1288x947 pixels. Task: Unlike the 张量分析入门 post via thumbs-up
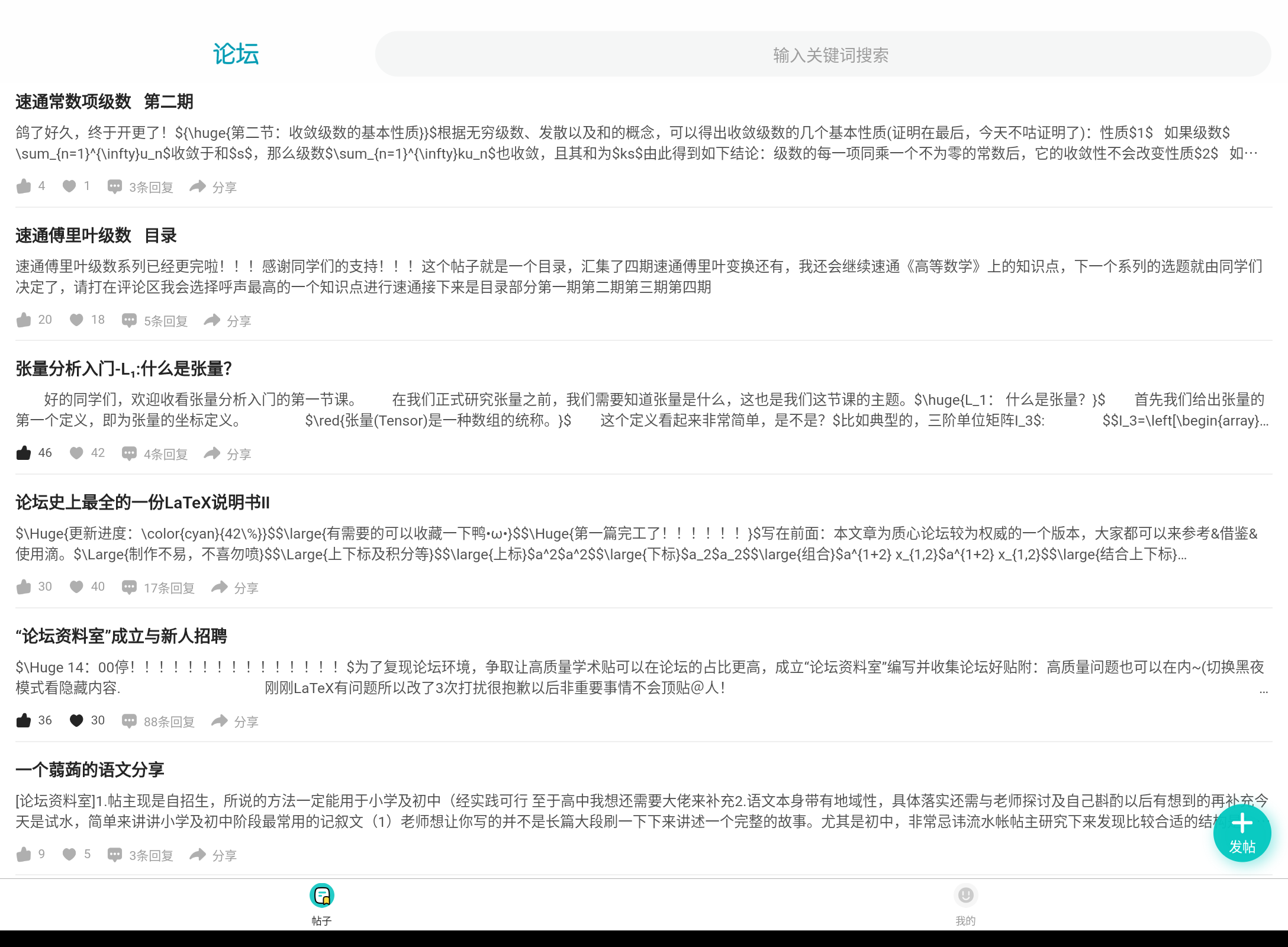(24, 453)
